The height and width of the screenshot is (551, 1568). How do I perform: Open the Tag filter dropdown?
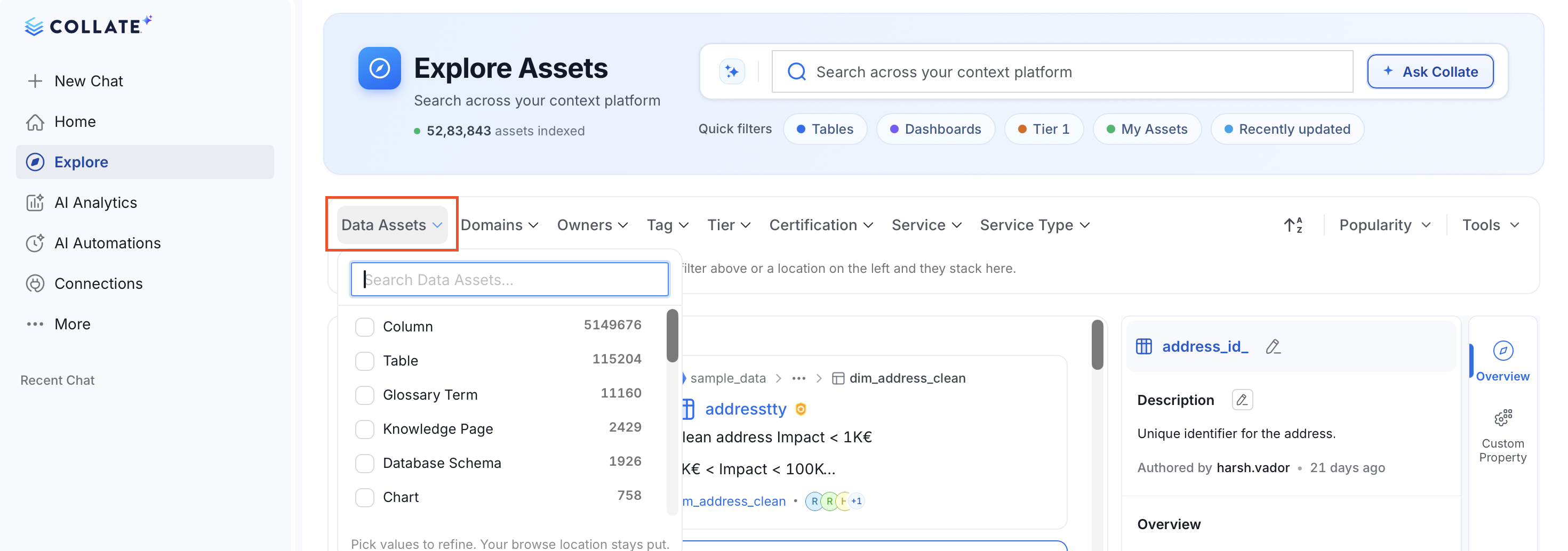coord(667,225)
